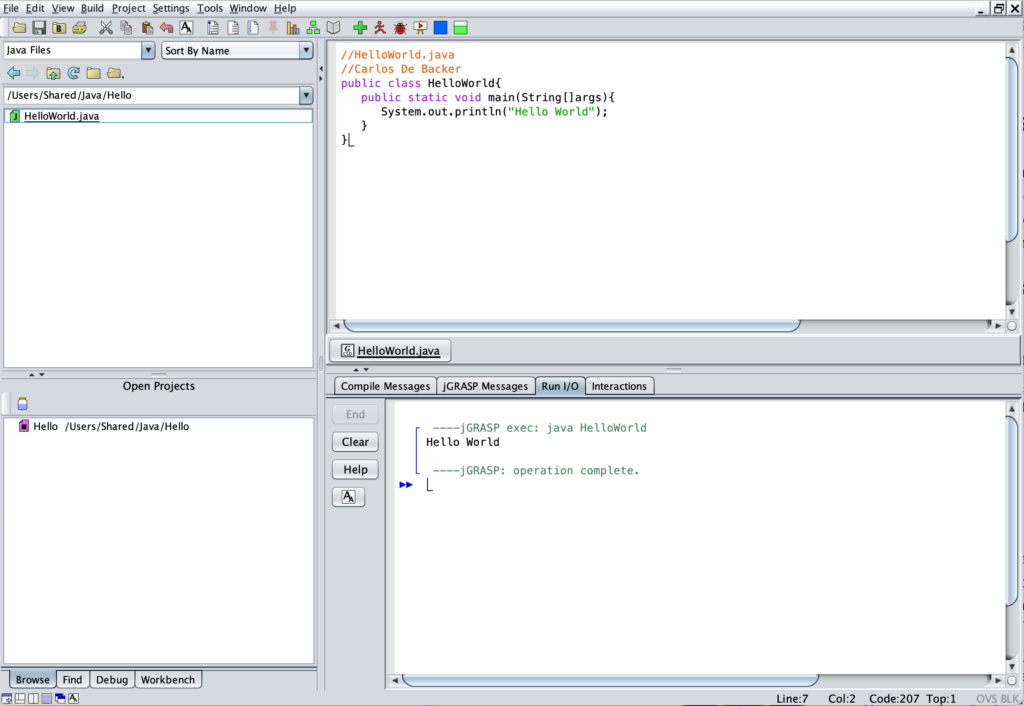
Task: Cut selection with the scissors icon
Action: 106,28
